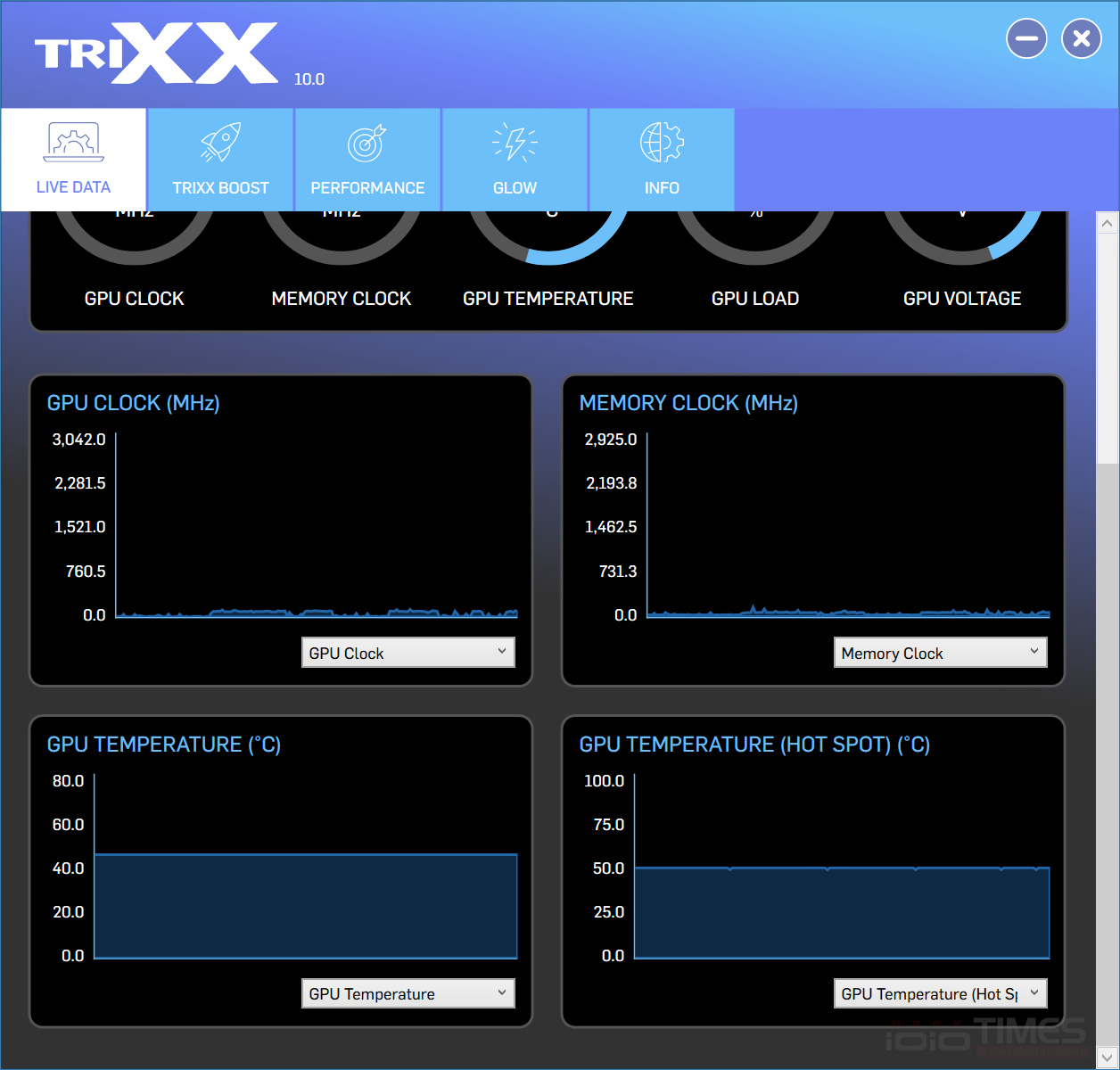
Task: Open the GPU Temperature (Hot Spot) dropdown
Action: click(x=941, y=993)
